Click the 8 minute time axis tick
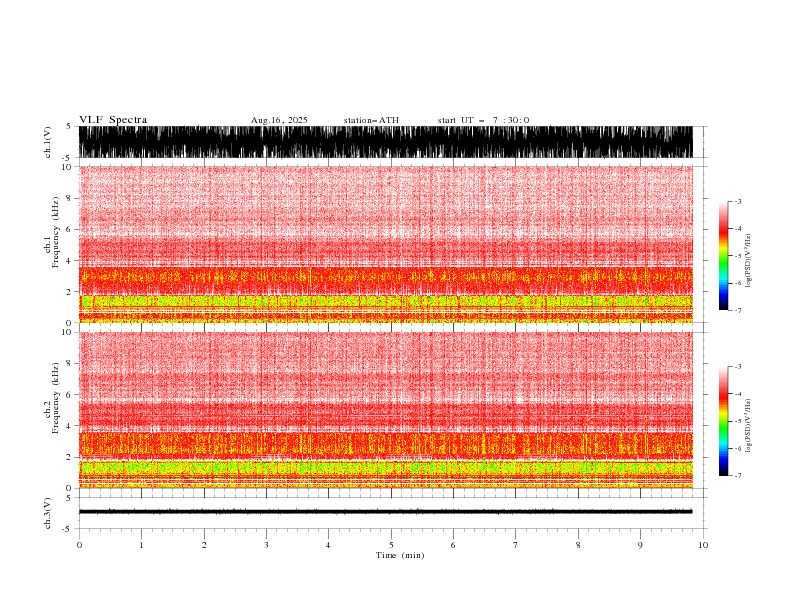 tap(578, 545)
